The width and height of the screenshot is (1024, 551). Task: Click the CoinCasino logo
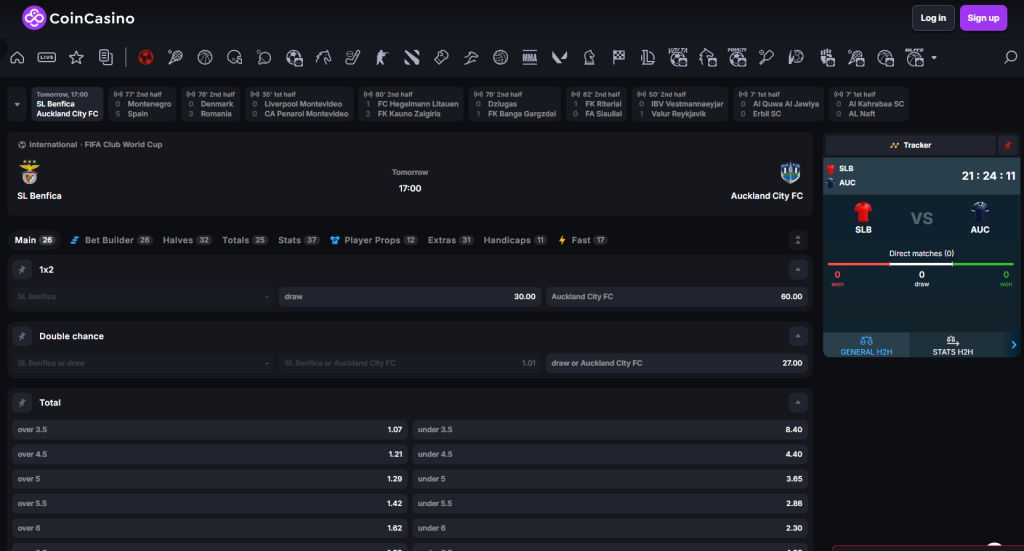coord(78,18)
